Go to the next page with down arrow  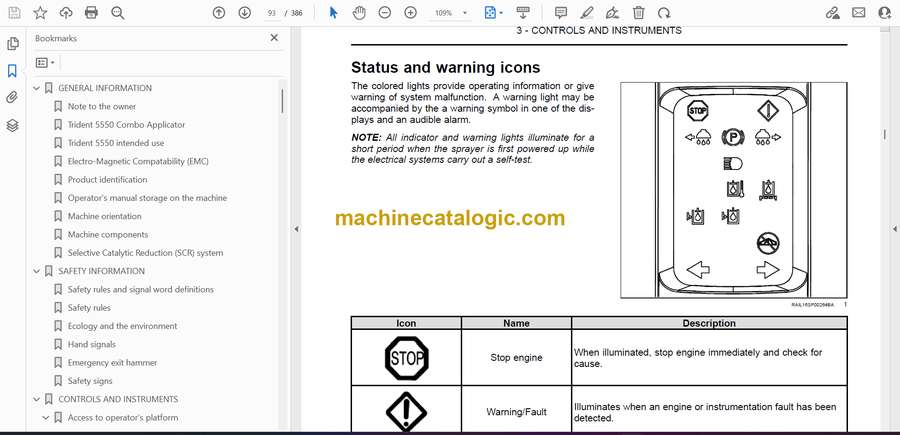pyautogui.click(x=245, y=13)
